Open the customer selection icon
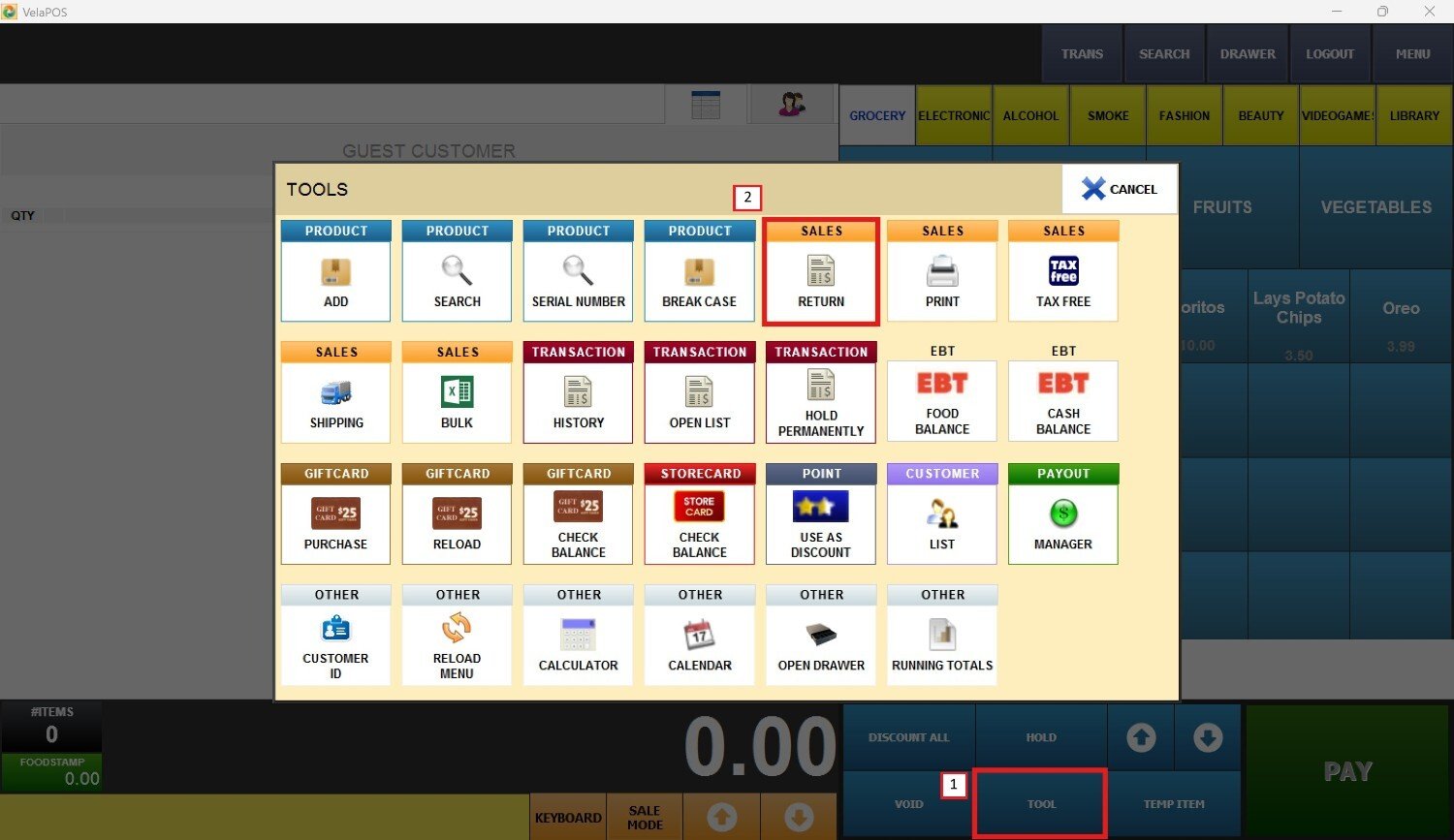This screenshot has width=1454, height=840. click(792, 105)
